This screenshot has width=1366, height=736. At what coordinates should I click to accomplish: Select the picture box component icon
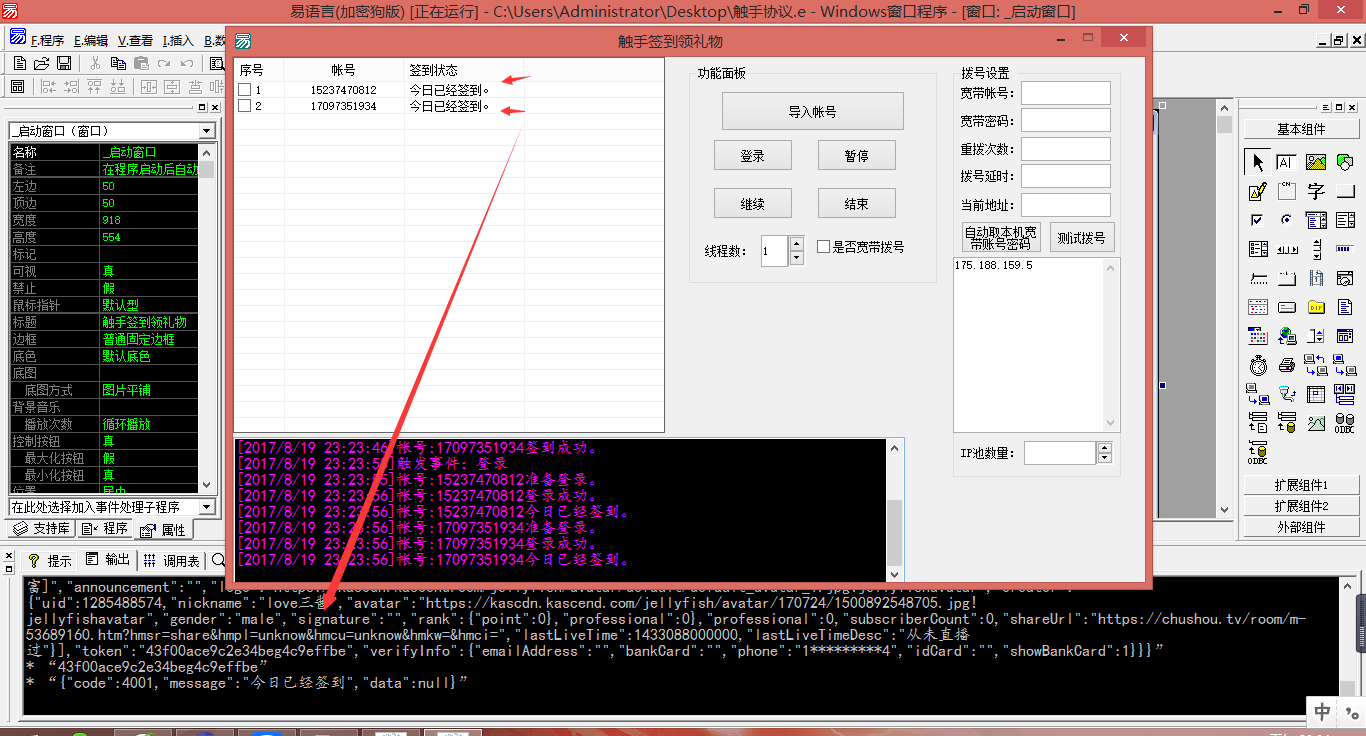pyautogui.click(x=1316, y=162)
